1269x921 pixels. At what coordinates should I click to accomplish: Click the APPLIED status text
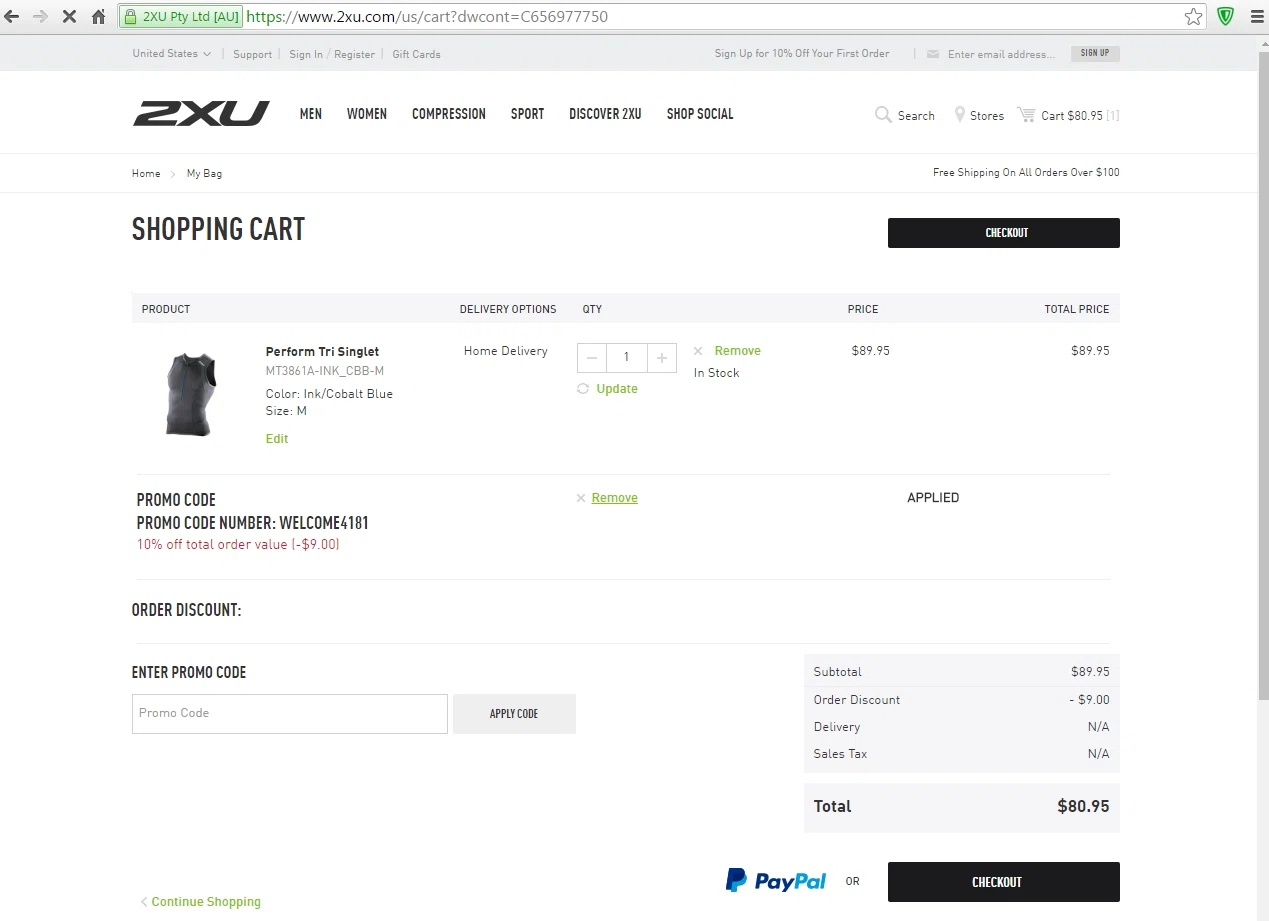tap(933, 498)
